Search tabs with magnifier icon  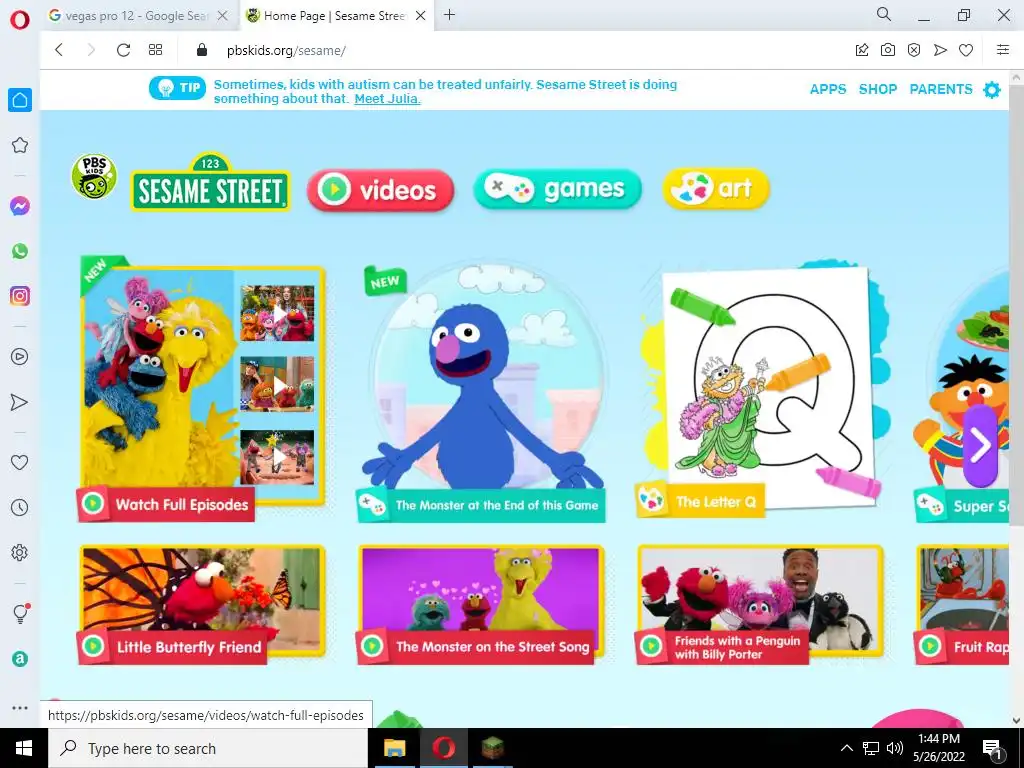click(884, 14)
